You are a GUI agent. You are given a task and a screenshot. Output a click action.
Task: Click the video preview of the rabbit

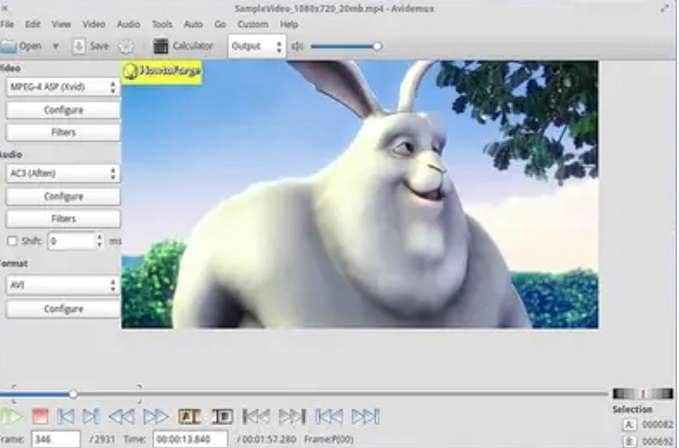(x=360, y=194)
